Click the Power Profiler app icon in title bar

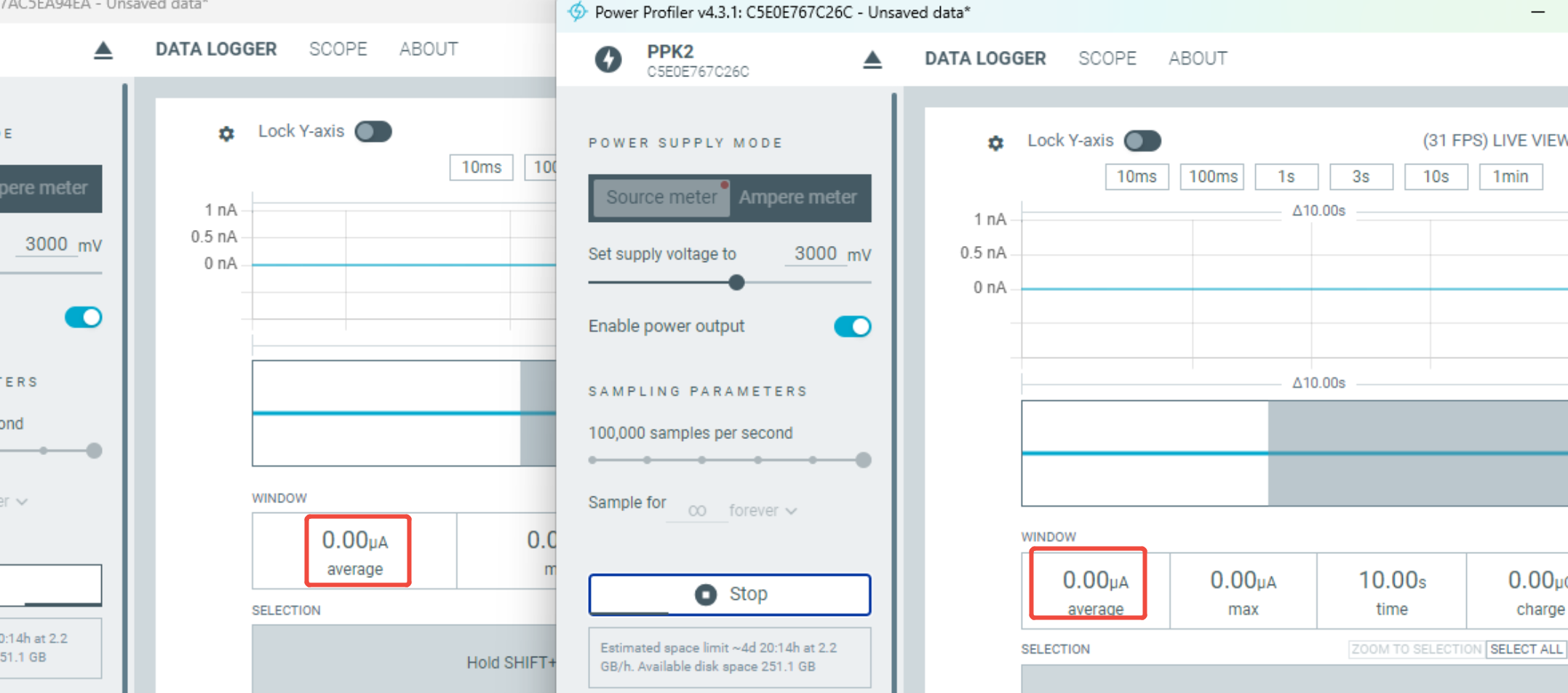click(577, 12)
